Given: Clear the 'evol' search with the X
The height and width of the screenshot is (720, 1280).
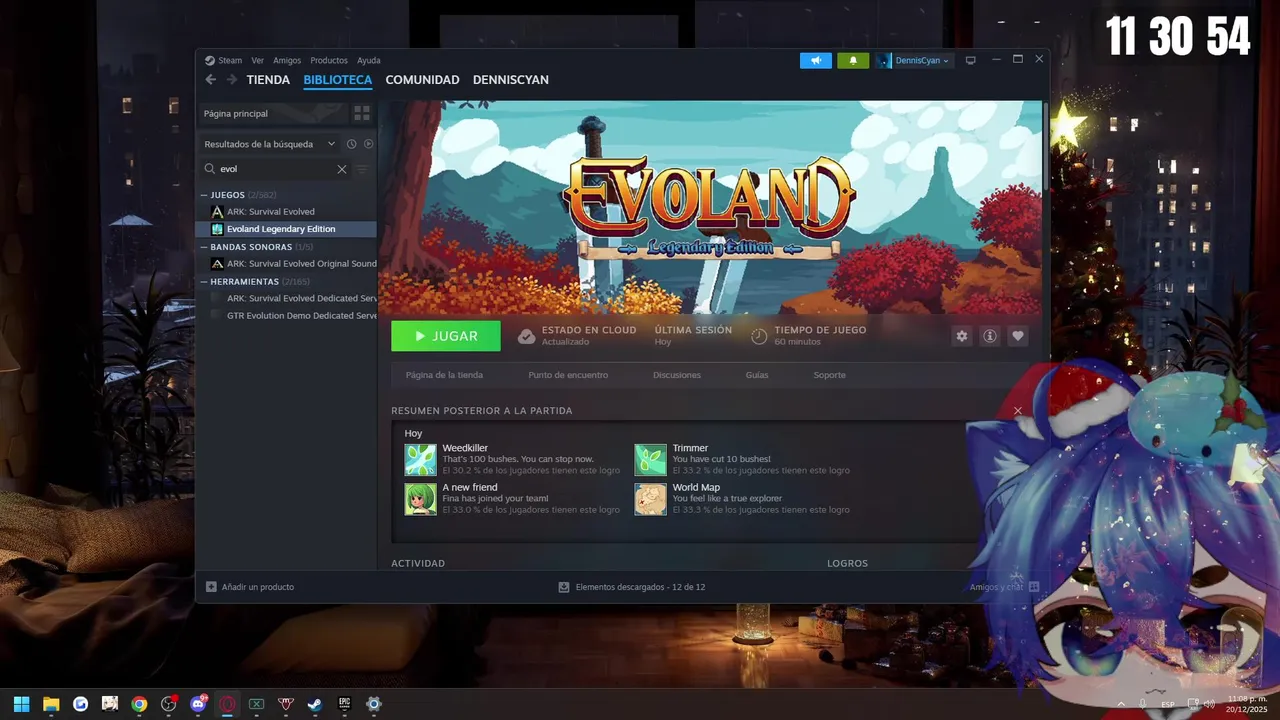Looking at the screenshot, I should (x=342, y=169).
